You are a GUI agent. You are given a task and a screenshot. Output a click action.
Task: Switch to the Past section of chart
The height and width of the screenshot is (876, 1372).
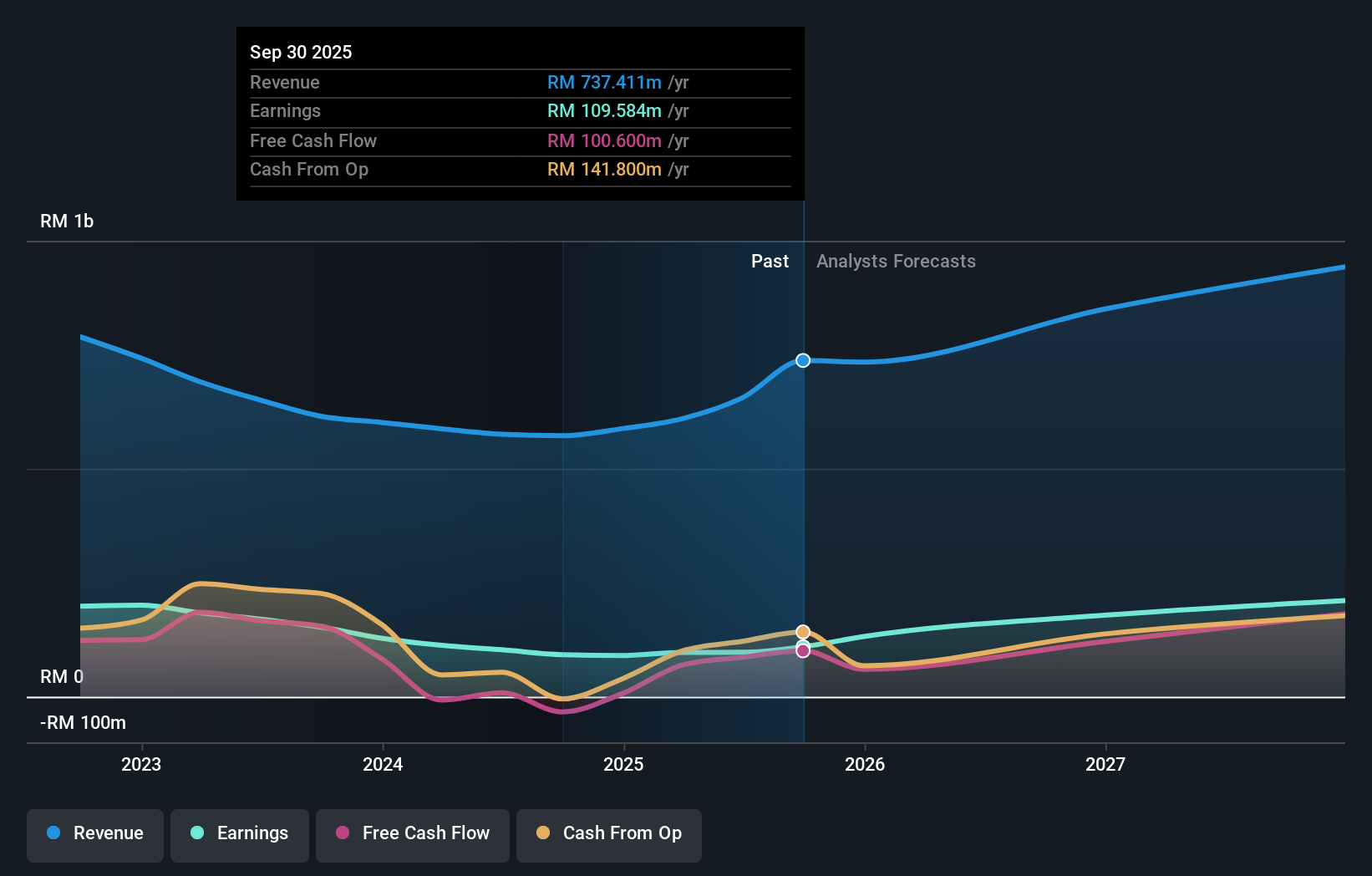pyautogui.click(x=770, y=262)
